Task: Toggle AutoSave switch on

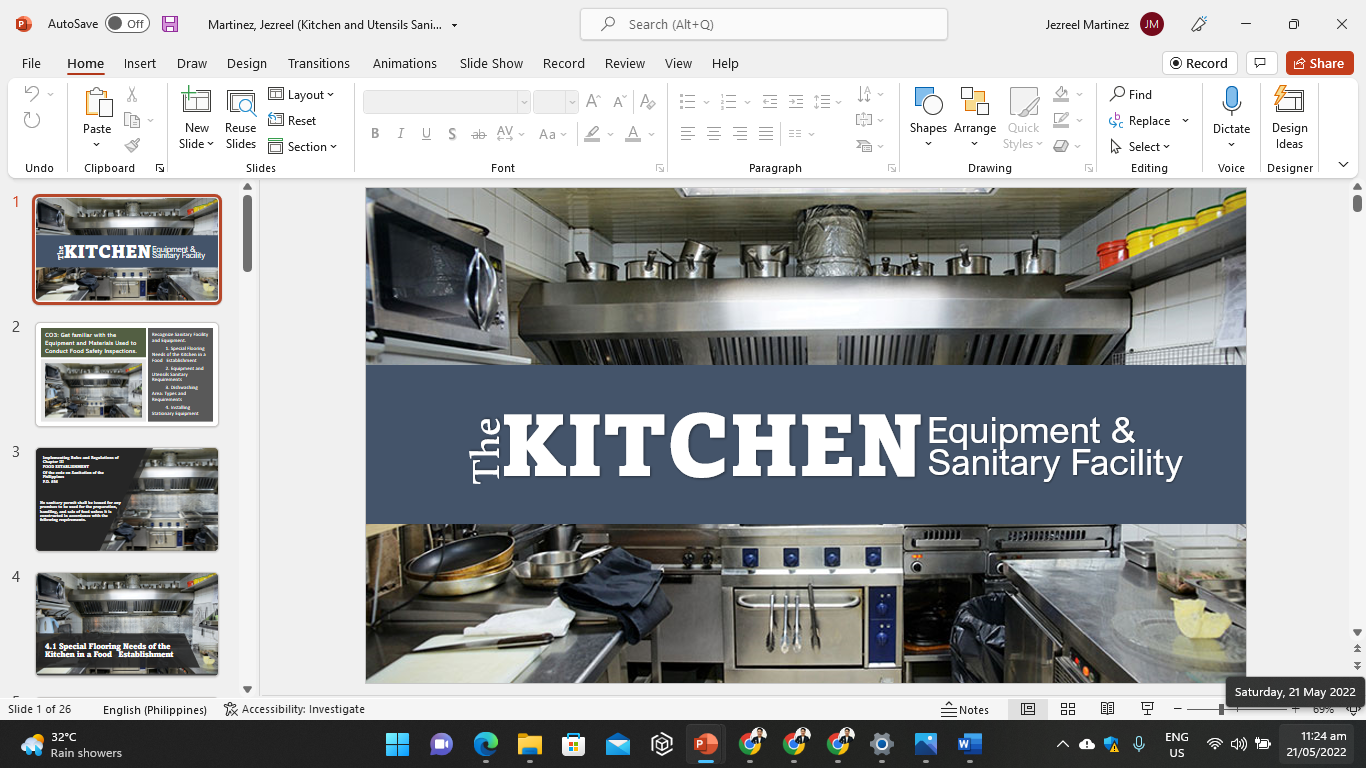Action: coord(127,24)
